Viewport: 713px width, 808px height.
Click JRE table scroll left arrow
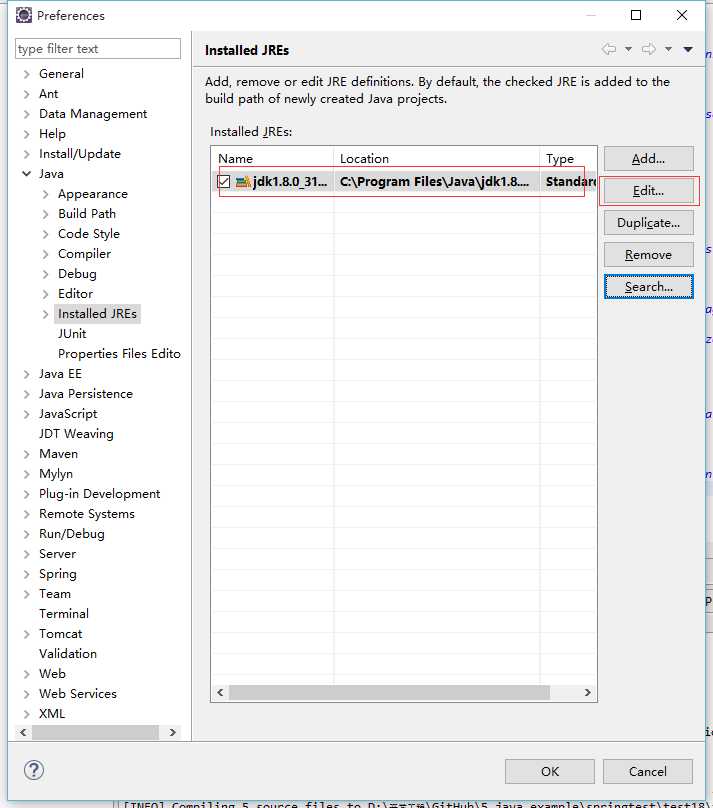pos(220,693)
